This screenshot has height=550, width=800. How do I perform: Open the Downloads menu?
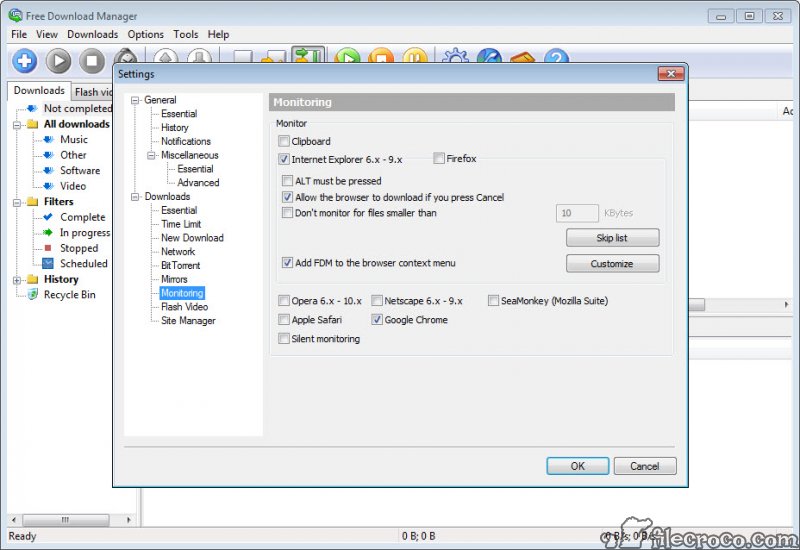(x=92, y=34)
